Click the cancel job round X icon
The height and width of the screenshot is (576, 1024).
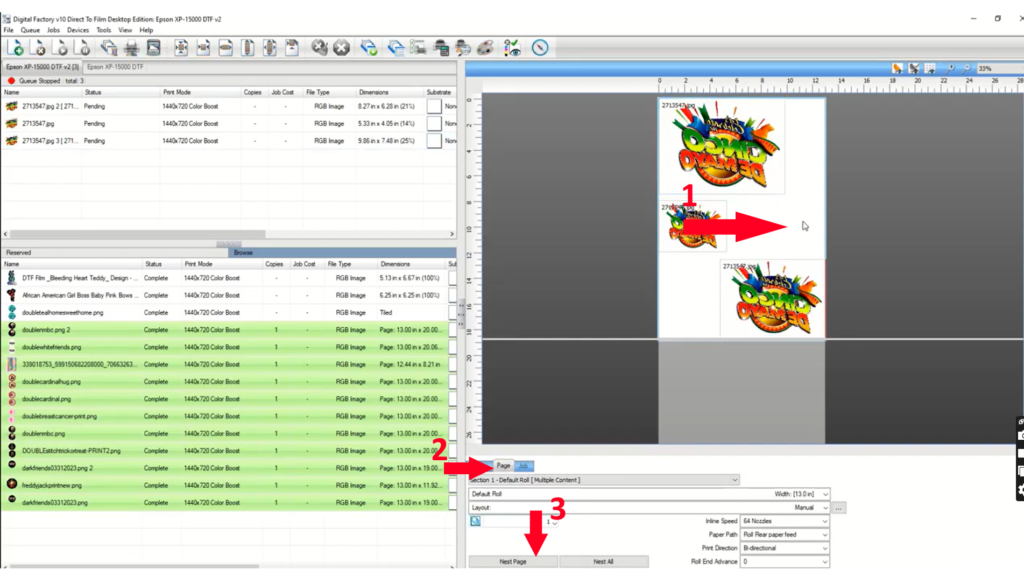coord(342,48)
